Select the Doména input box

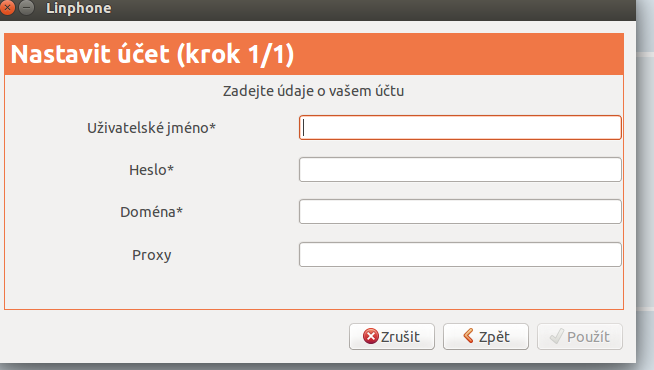pos(460,212)
